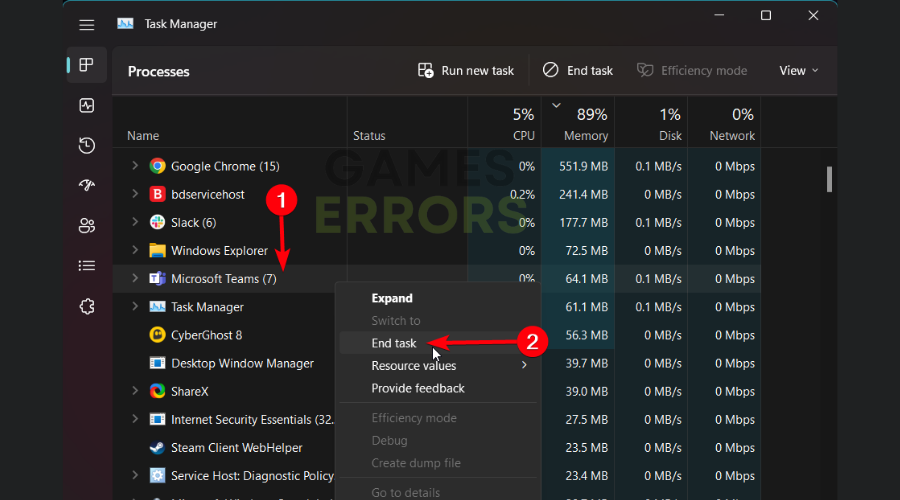Open the hamburger navigation menu
Screen dimensions: 900x500
click(x=87, y=24)
